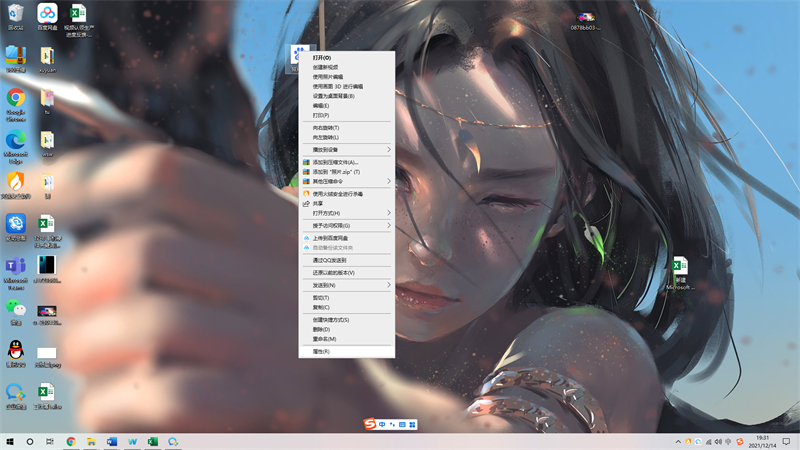Choose 设置为桌面背景(B)
The width and height of the screenshot is (800, 450).
click(346, 96)
